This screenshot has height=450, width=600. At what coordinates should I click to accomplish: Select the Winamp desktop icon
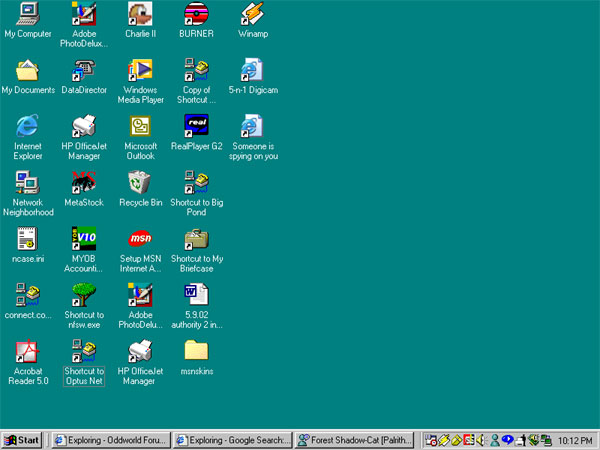pyautogui.click(x=253, y=15)
